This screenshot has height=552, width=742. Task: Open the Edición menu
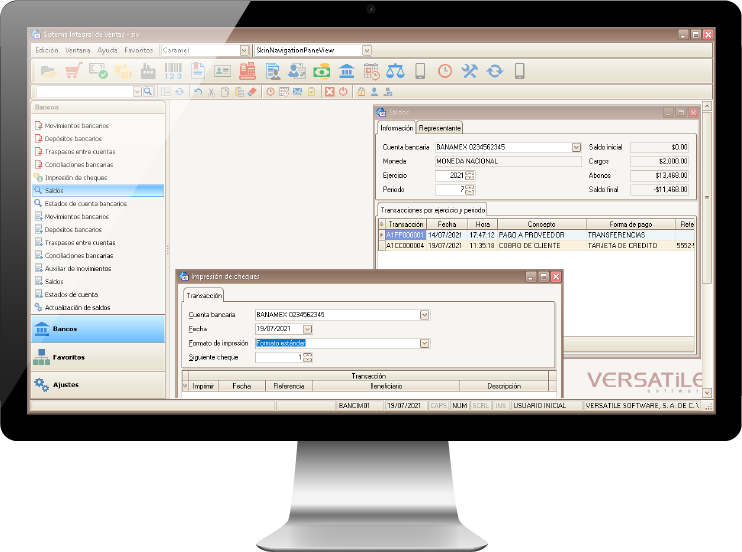point(47,50)
